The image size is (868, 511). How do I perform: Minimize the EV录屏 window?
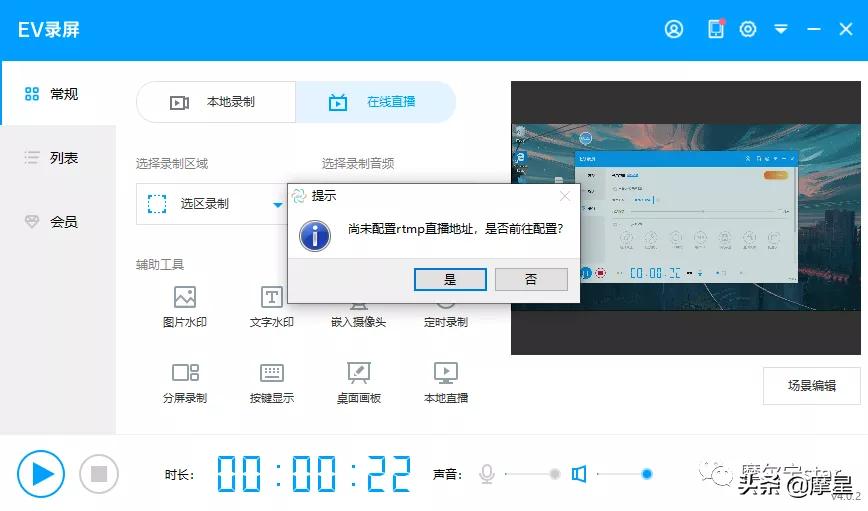[x=814, y=29]
